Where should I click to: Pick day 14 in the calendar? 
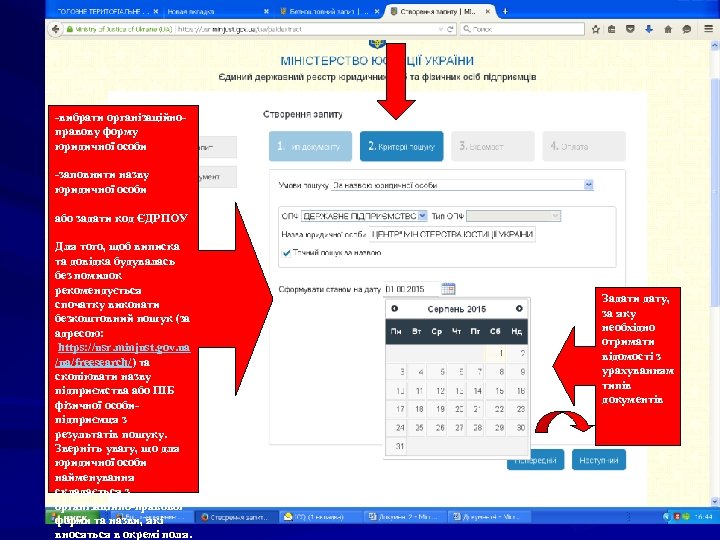(477, 391)
